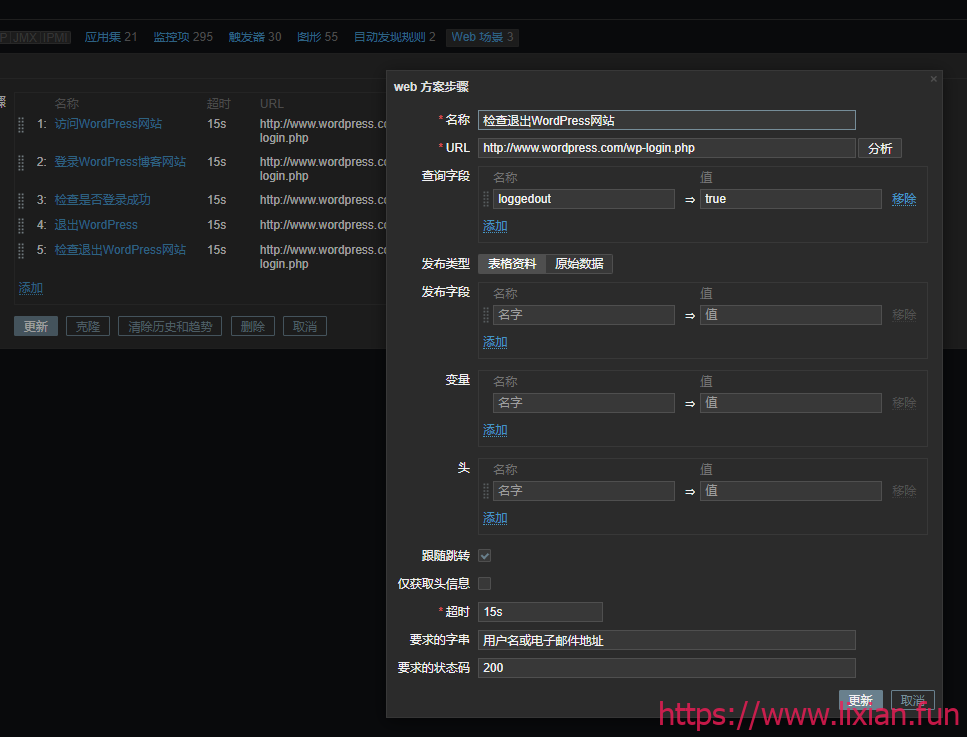Open the 监控项 295 tab
Image resolution: width=967 pixels, height=737 pixels.
[x=183, y=37]
